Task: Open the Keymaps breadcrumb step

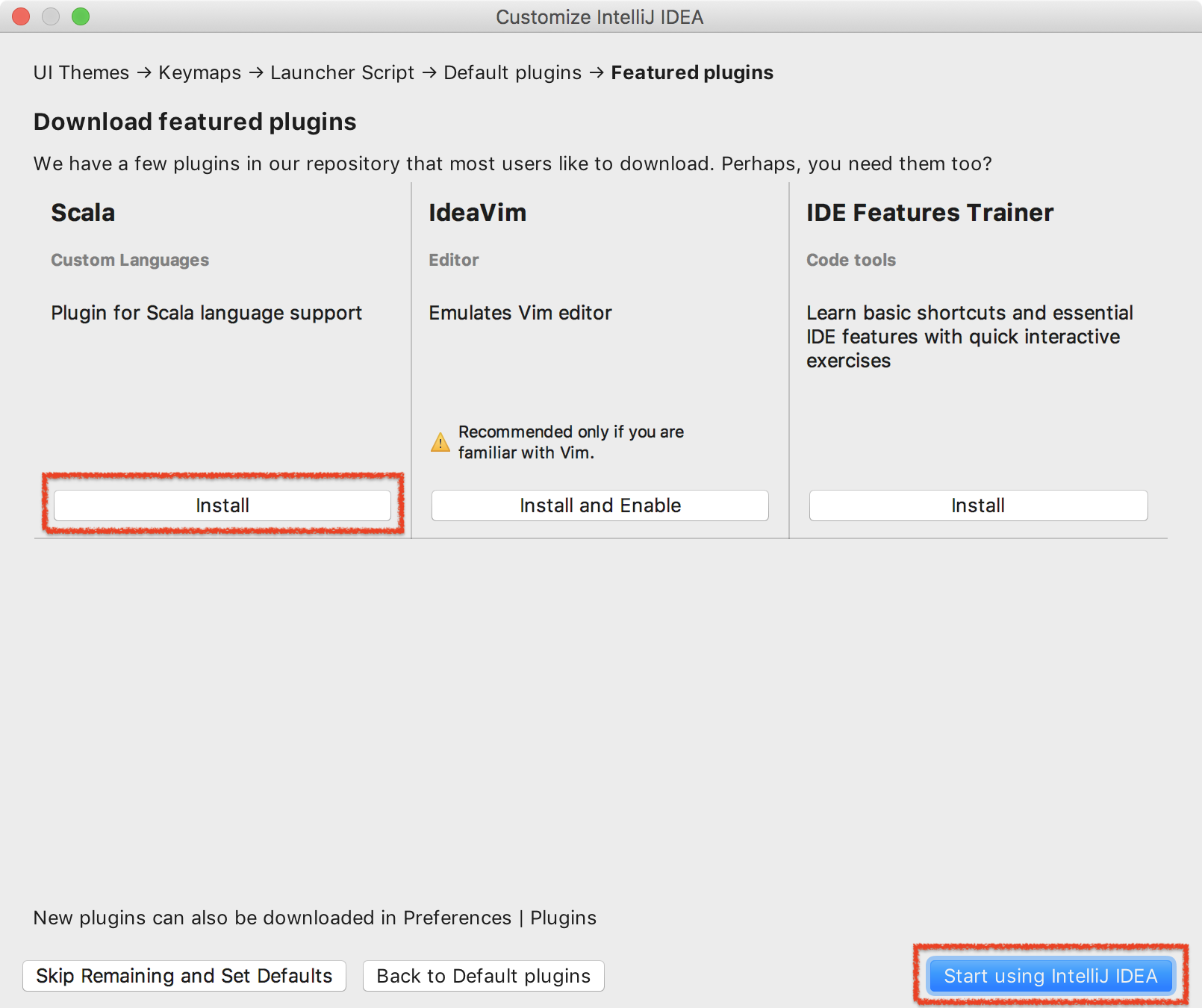Action: pyautogui.click(x=200, y=72)
